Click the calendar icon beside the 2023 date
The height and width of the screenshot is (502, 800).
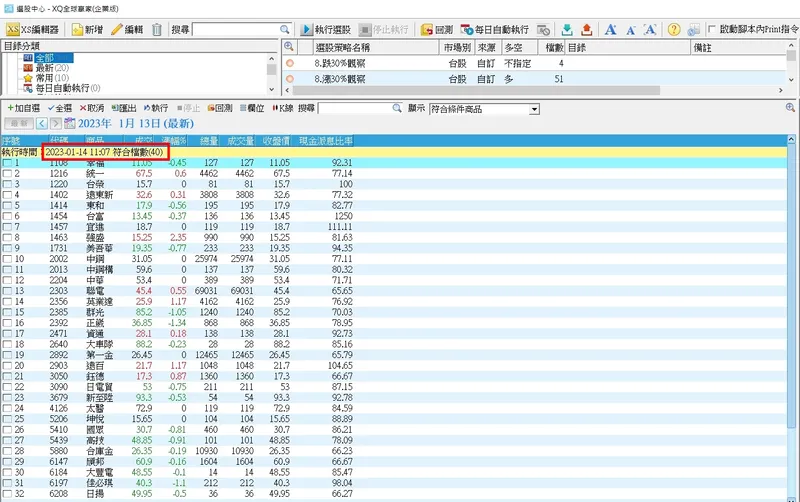click(x=70, y=123)
